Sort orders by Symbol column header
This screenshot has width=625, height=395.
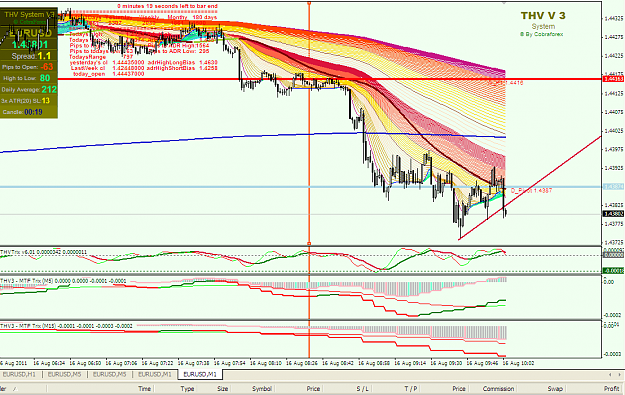(x=262, y=389)
